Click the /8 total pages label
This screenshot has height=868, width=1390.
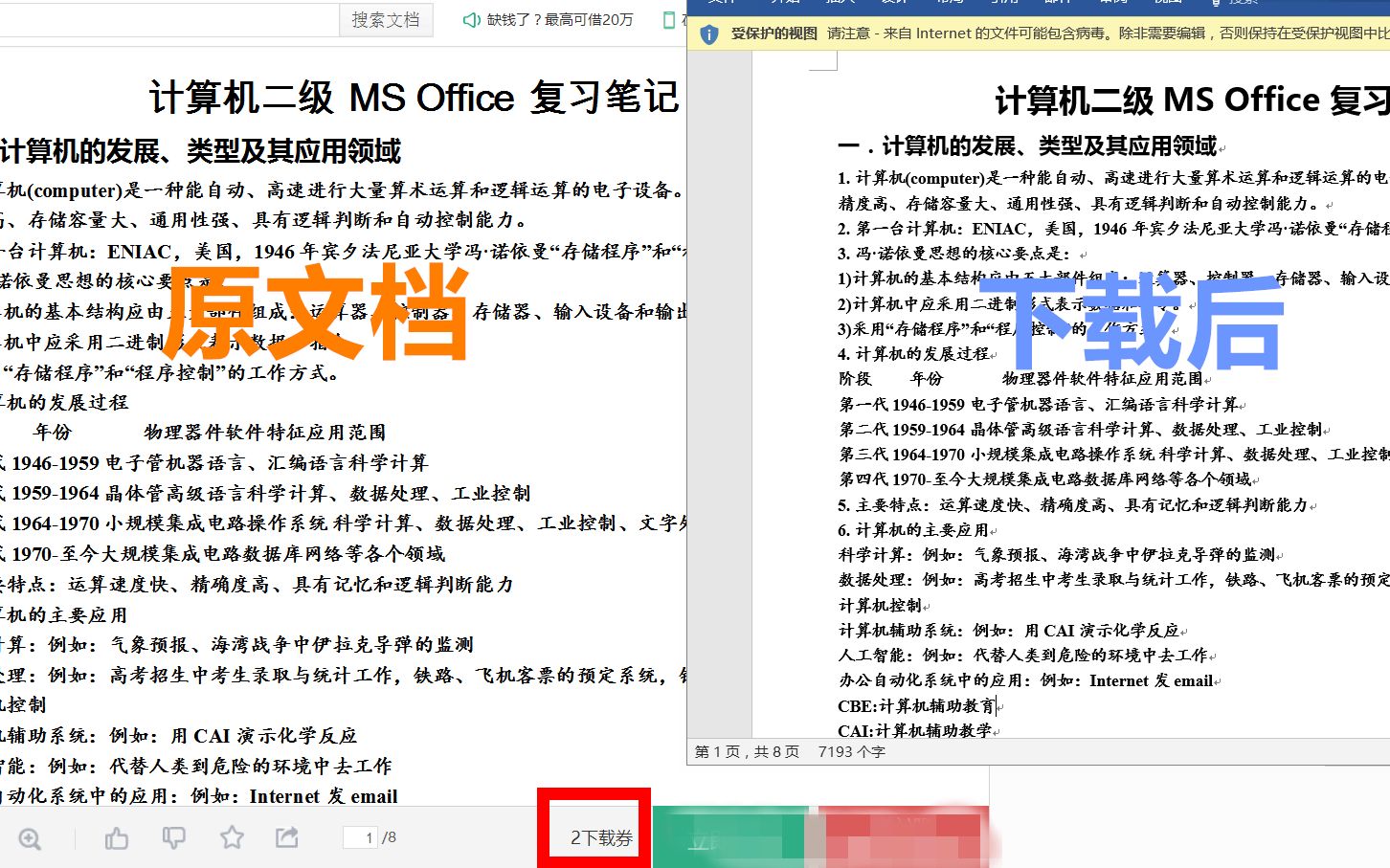389,837
